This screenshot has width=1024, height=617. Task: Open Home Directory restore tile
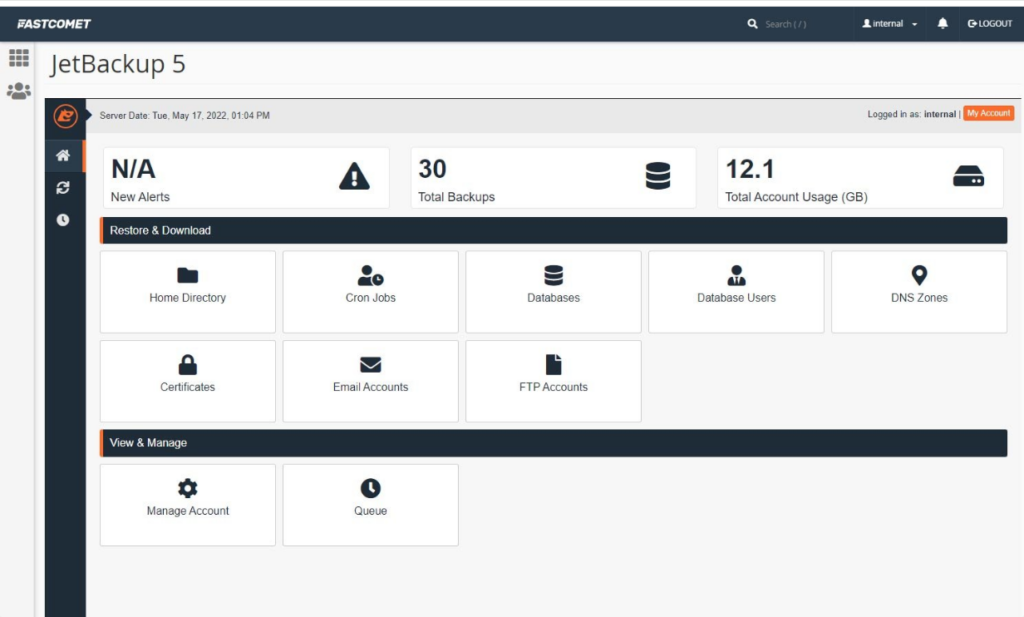pos(188,292)
